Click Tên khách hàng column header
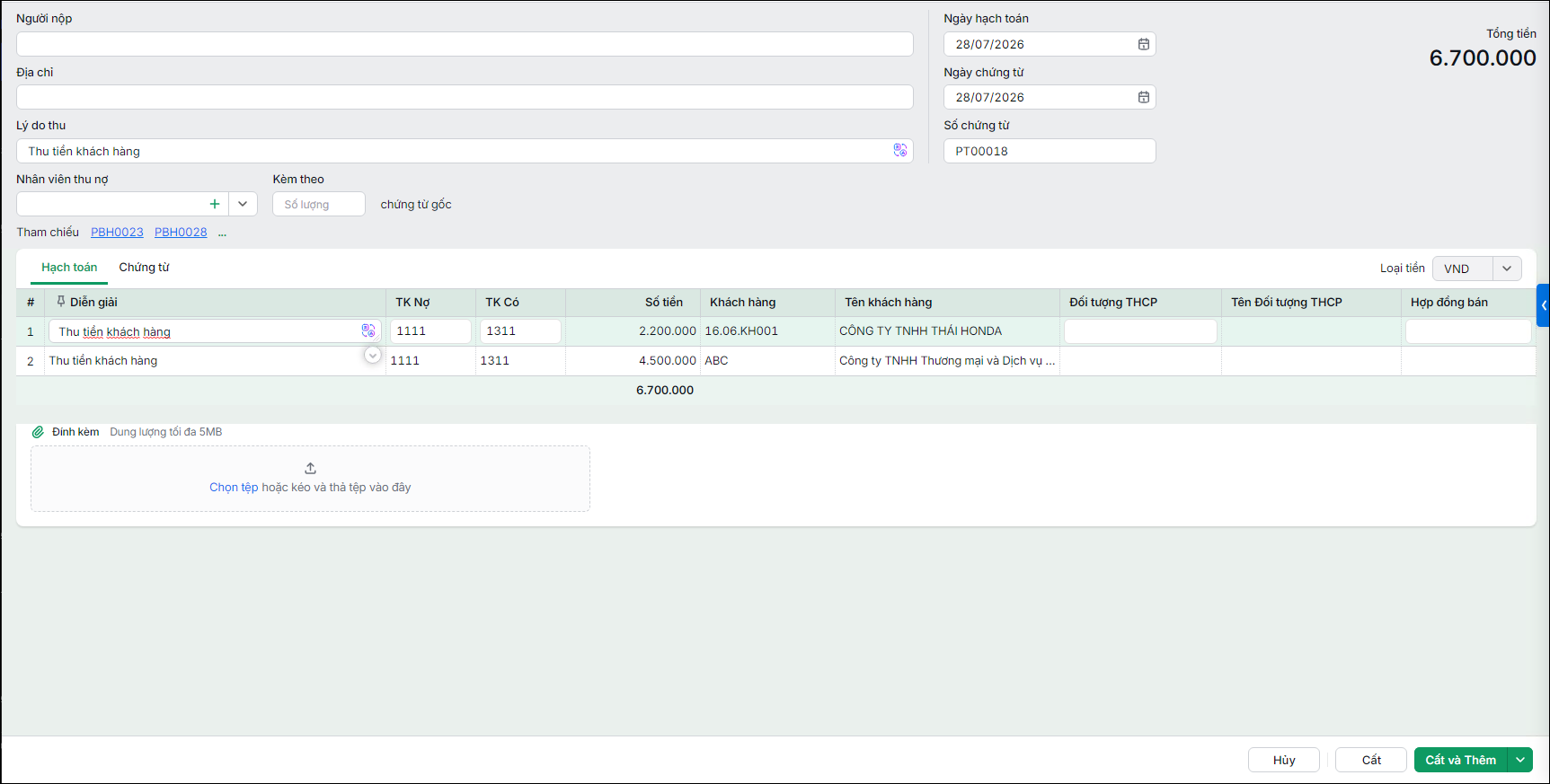1550x784 pixels. (947, 303)
